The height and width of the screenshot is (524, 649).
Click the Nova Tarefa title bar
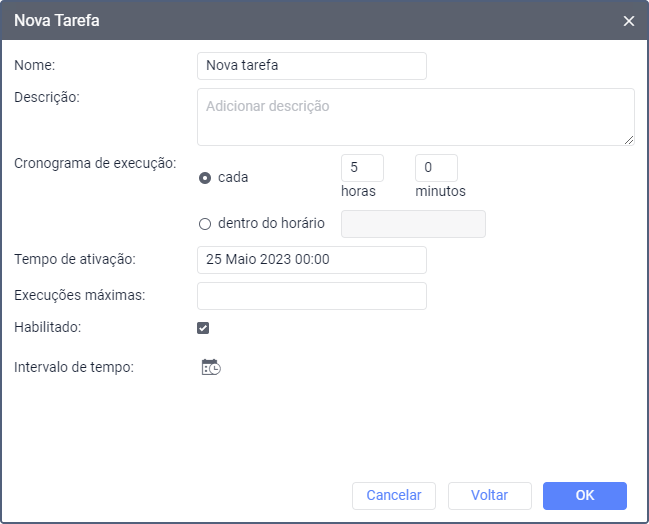pyautogui.click(x=300, y=20)
